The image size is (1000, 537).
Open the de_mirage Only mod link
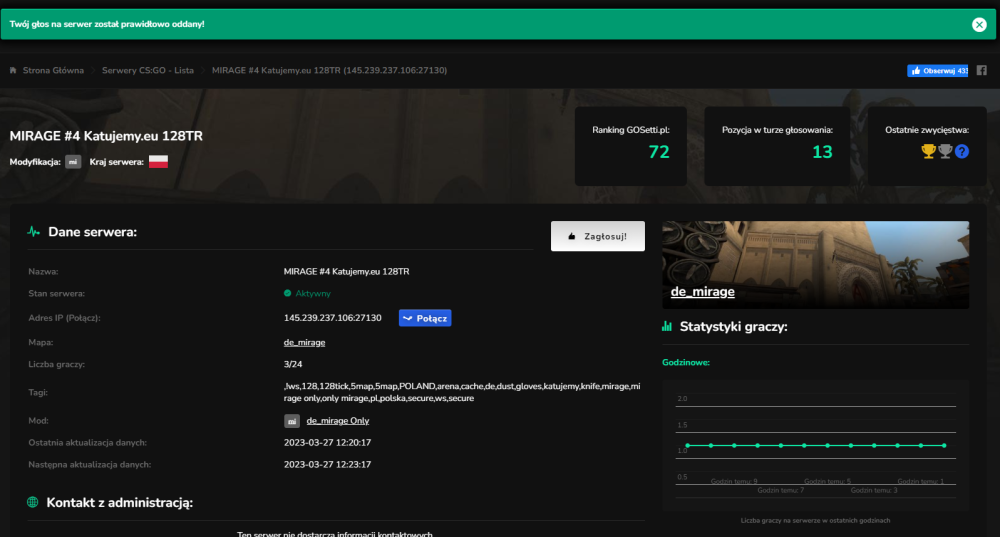pos(337,421)
